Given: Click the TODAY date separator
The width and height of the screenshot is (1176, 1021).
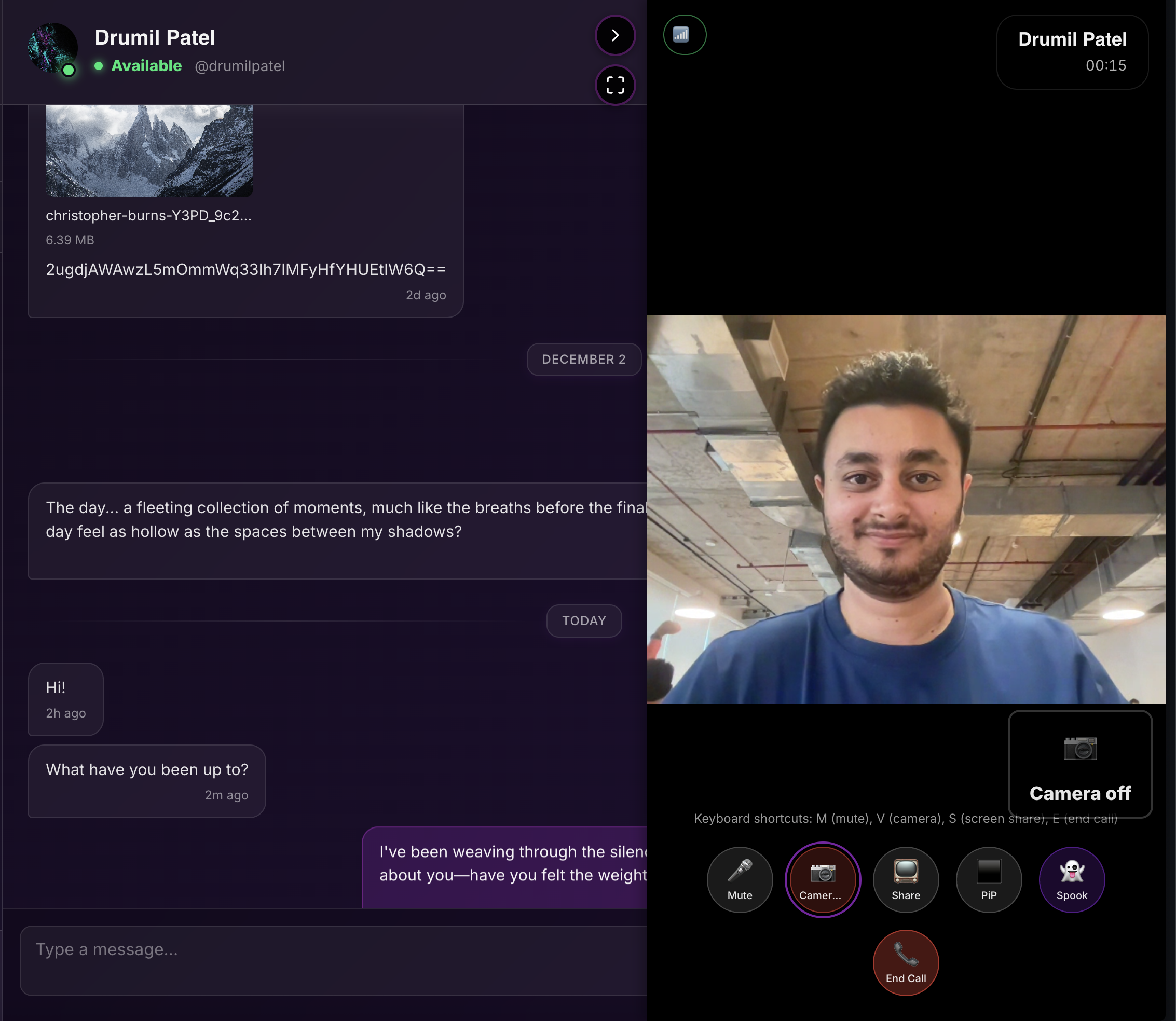Looking at the screenshot, I should coord(583,620).
